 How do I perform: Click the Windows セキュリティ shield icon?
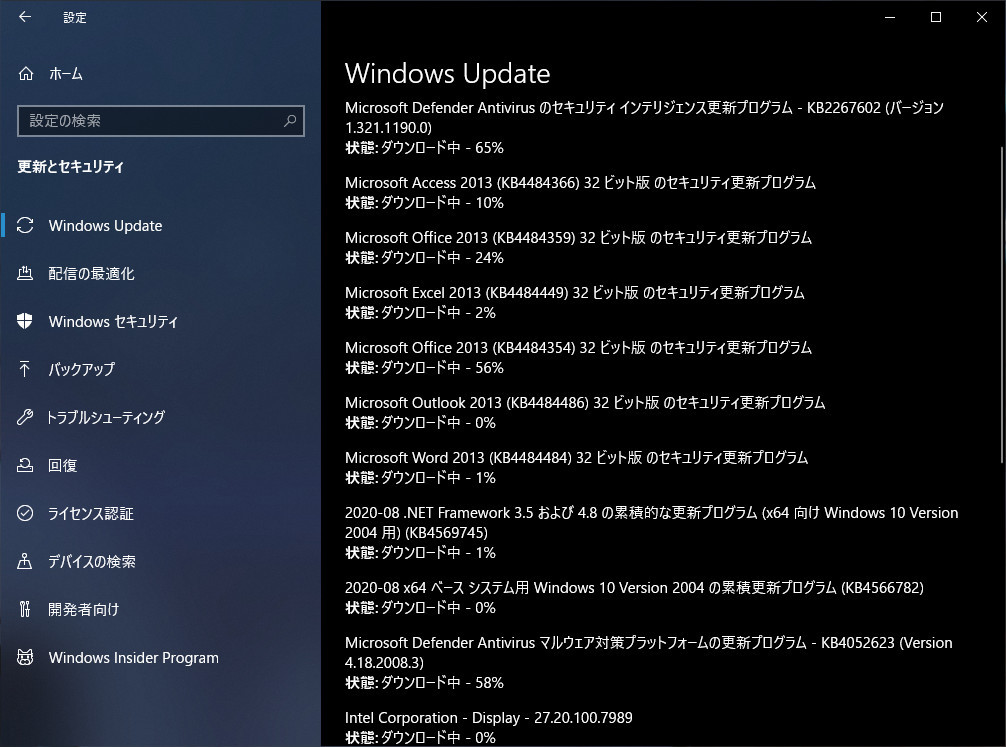coord(25,321)
